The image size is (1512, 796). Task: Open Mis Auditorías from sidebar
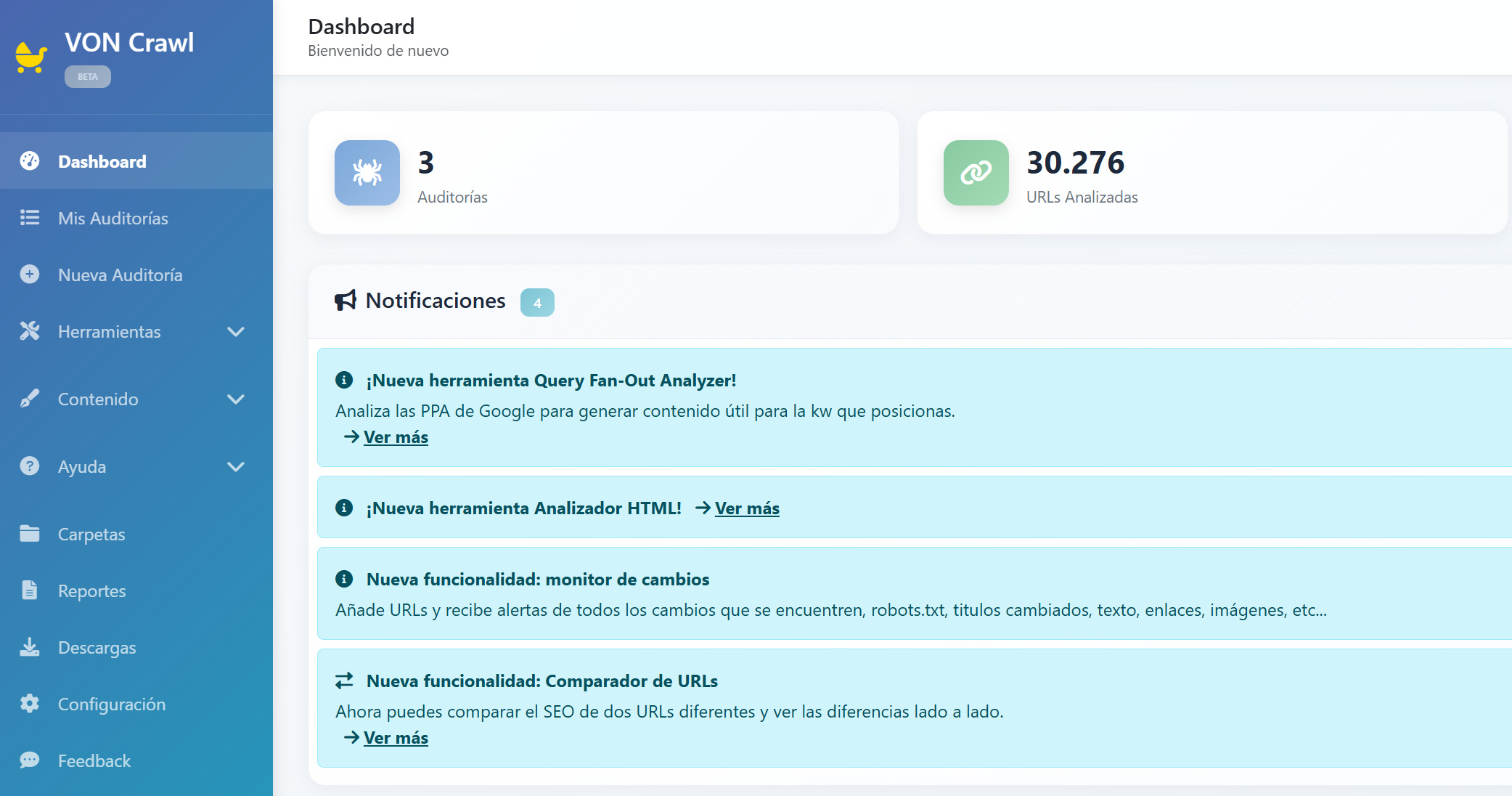(x=113, y=218)
